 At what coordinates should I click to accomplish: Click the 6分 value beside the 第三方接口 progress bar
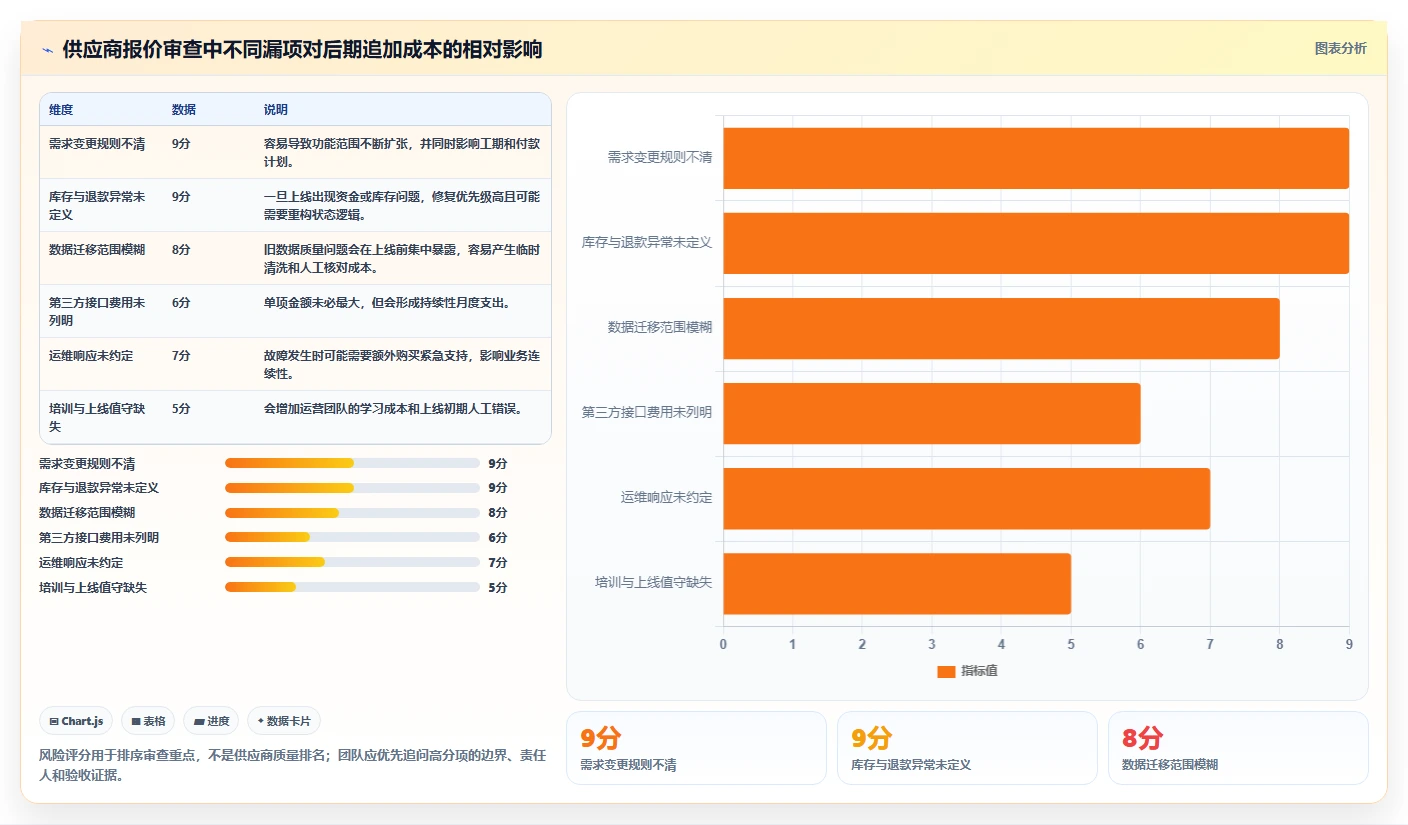coord(498,538)
